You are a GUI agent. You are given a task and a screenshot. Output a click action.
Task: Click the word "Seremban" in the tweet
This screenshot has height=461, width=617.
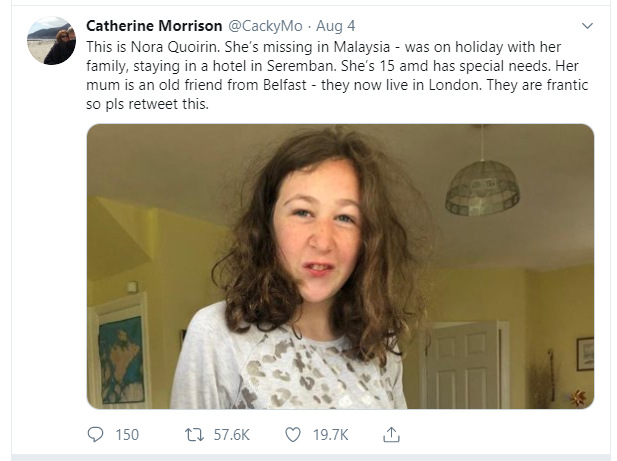pyautogui.click(x=302, y=66)
